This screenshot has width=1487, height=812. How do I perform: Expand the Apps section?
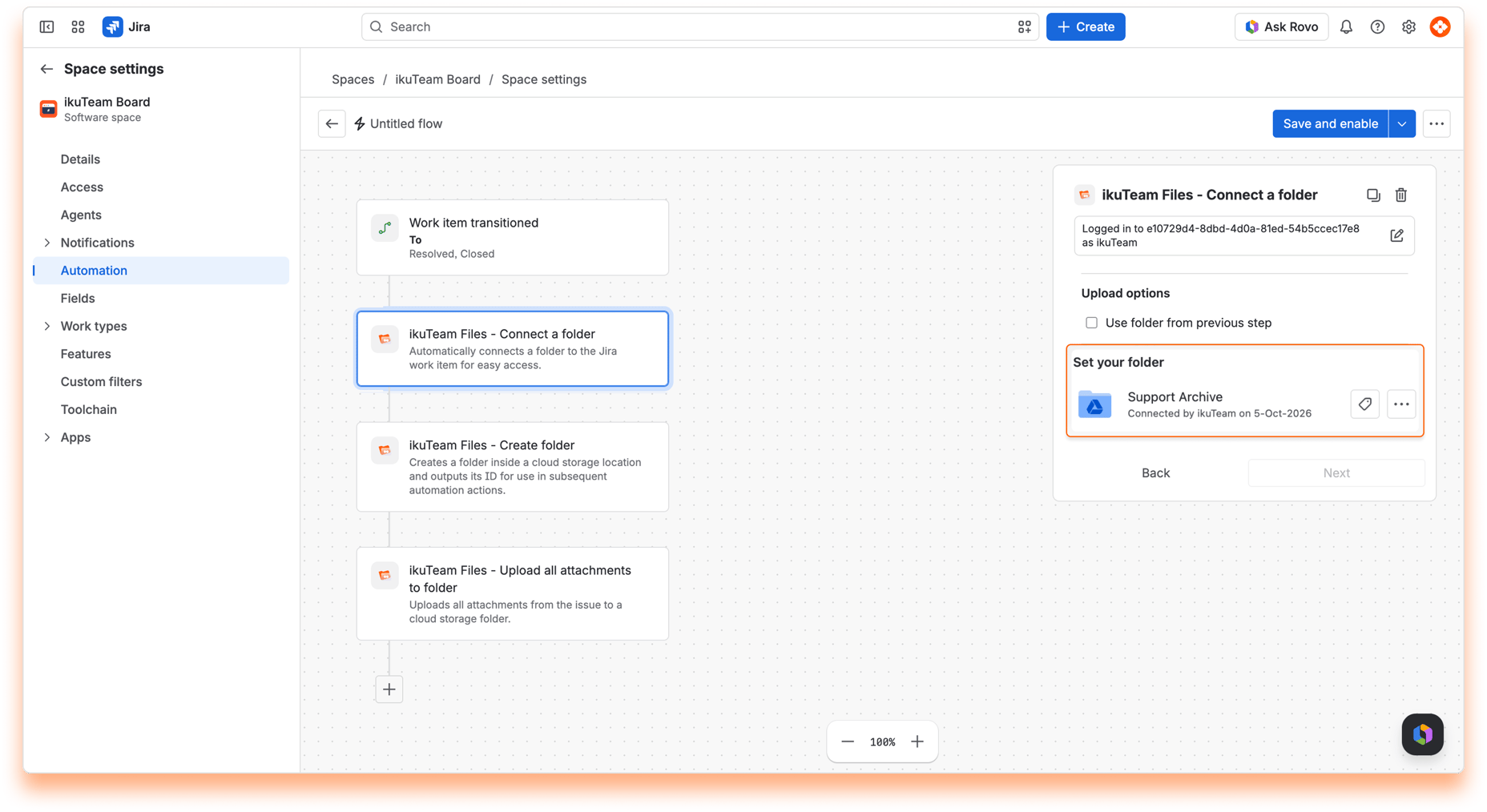coord(47,437)
